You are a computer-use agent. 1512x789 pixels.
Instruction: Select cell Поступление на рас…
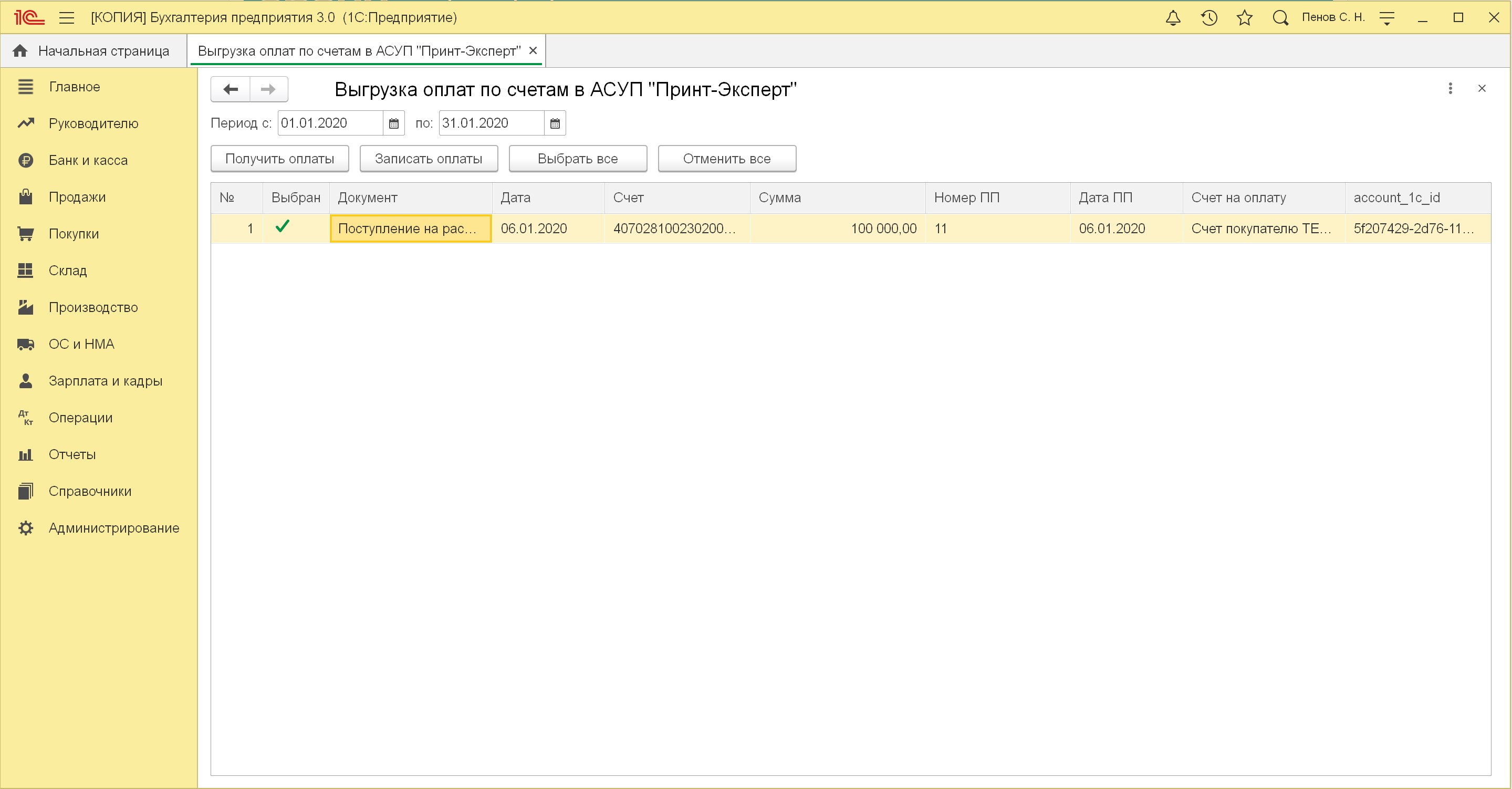[x=411, y=229]
